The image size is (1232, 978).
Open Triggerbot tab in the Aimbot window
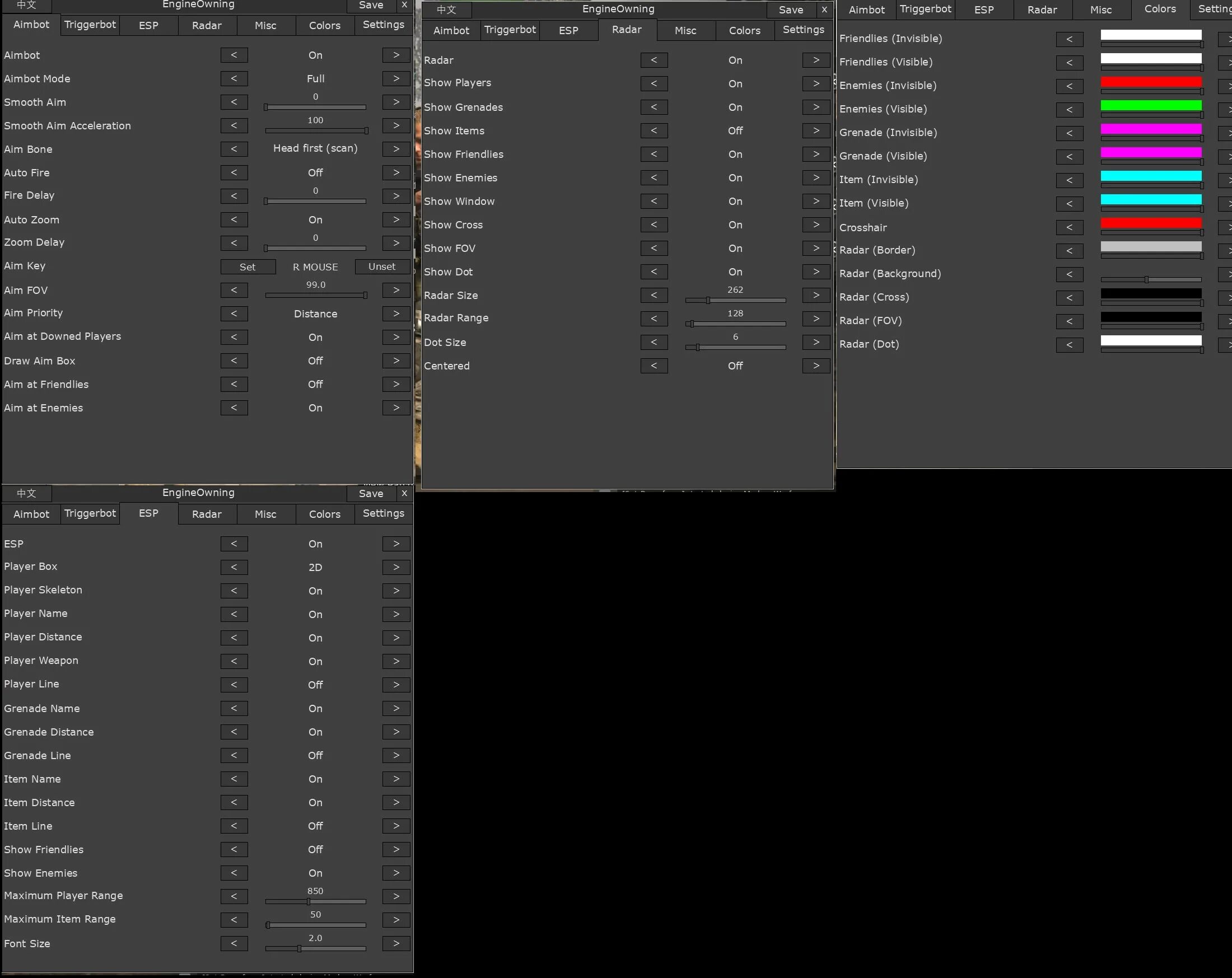pyautogui.click(x=90, y=25)
